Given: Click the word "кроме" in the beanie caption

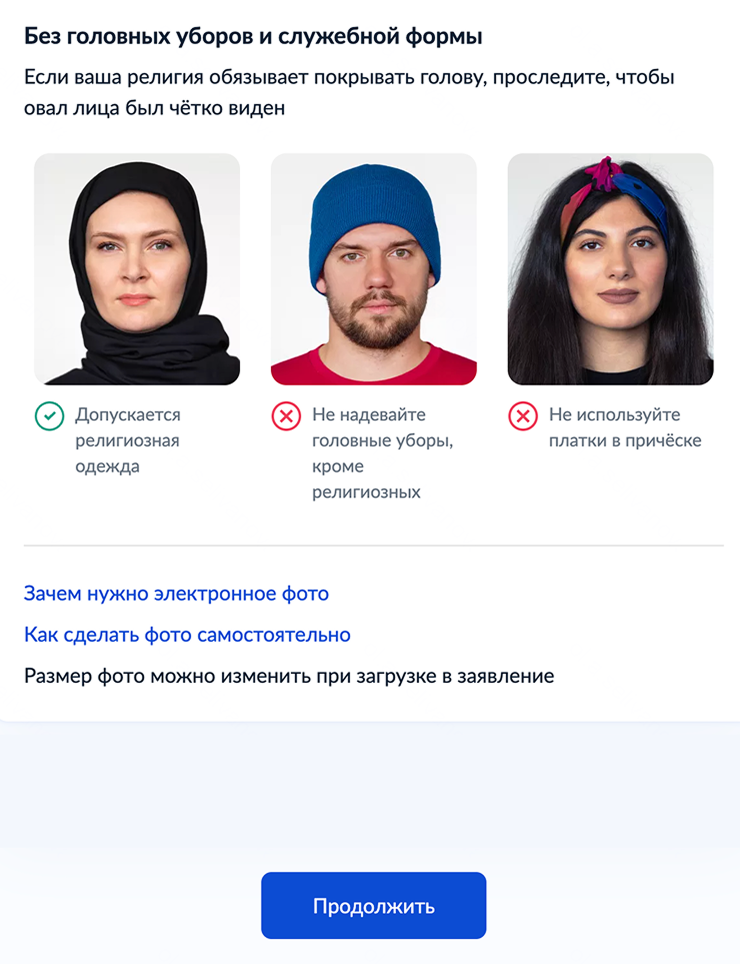Looking at the screenshot, I should pos(338,467).
